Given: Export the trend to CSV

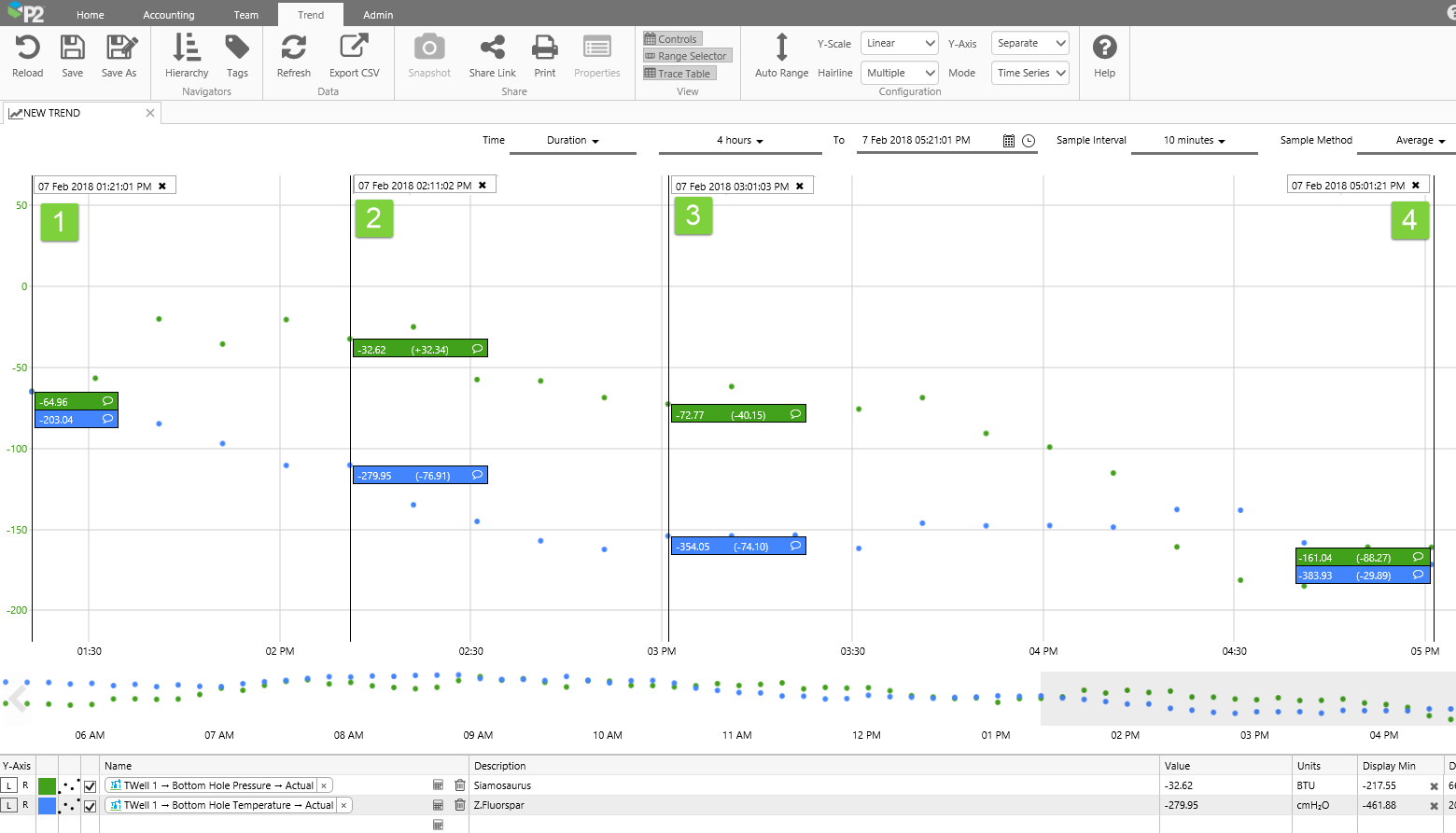Looking at the screenshot, I should click(x=354, y=48).
